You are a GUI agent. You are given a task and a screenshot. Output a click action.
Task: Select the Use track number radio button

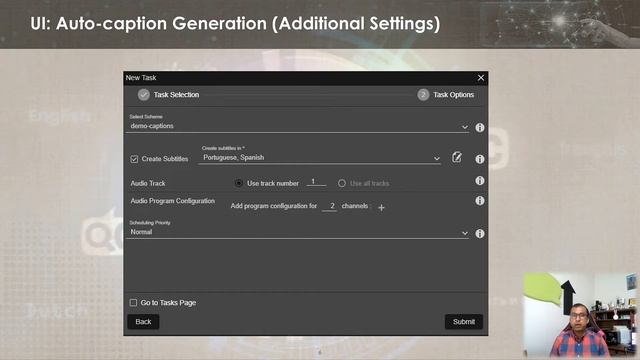click(x=238, y=183)
